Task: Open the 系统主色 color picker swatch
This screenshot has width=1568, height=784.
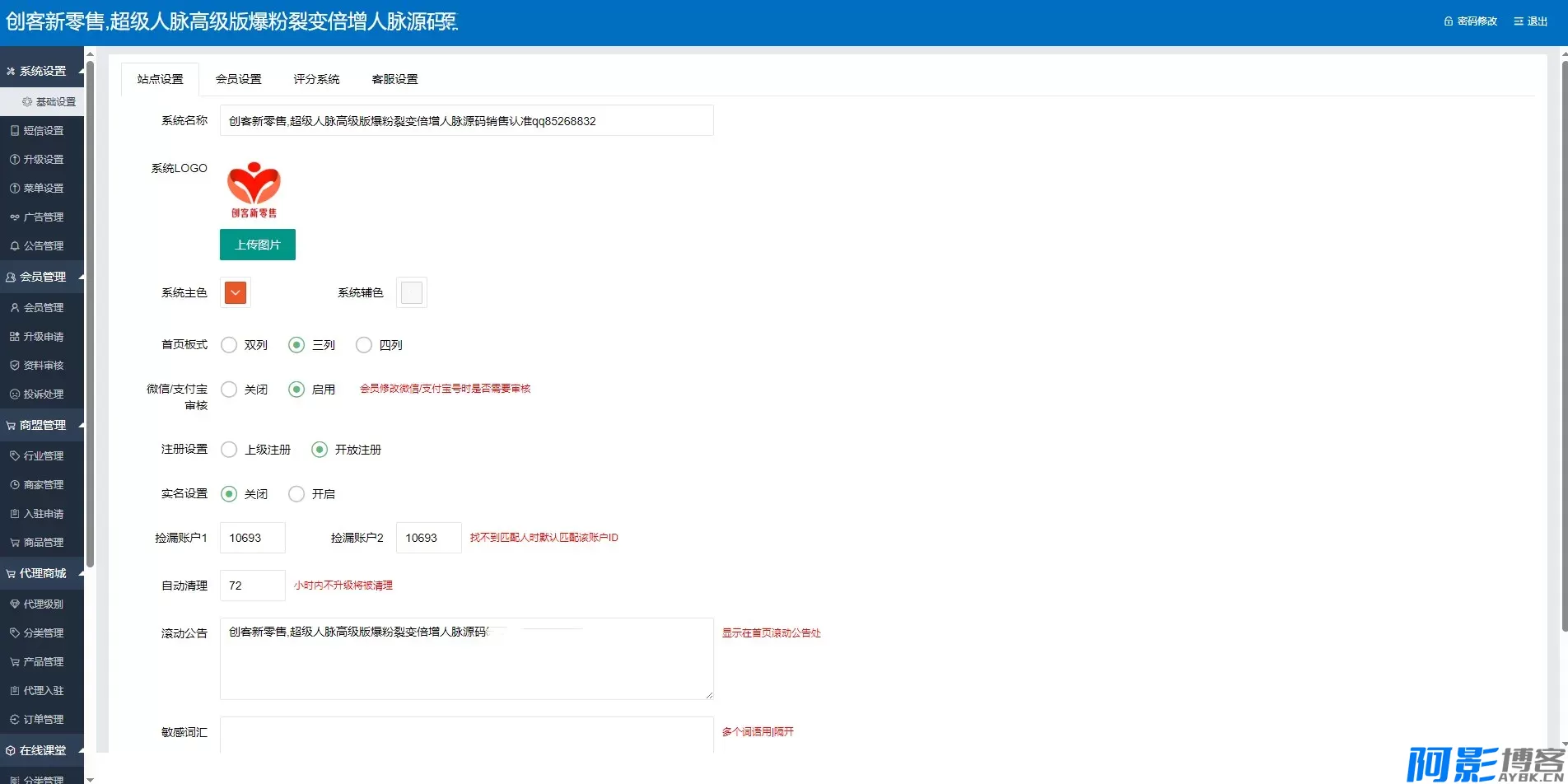Action: coord(236,293)
